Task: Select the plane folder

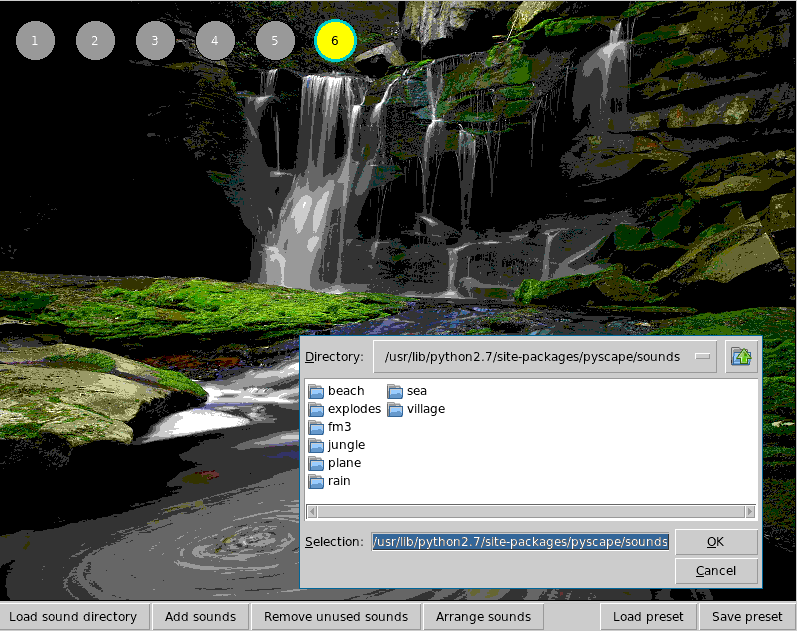Action: tap(344, 463)
